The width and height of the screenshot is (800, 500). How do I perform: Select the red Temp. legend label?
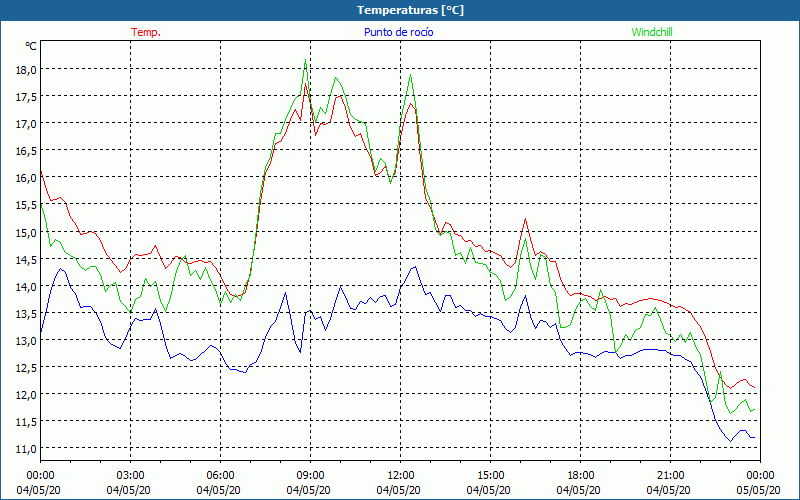point(146,32)
